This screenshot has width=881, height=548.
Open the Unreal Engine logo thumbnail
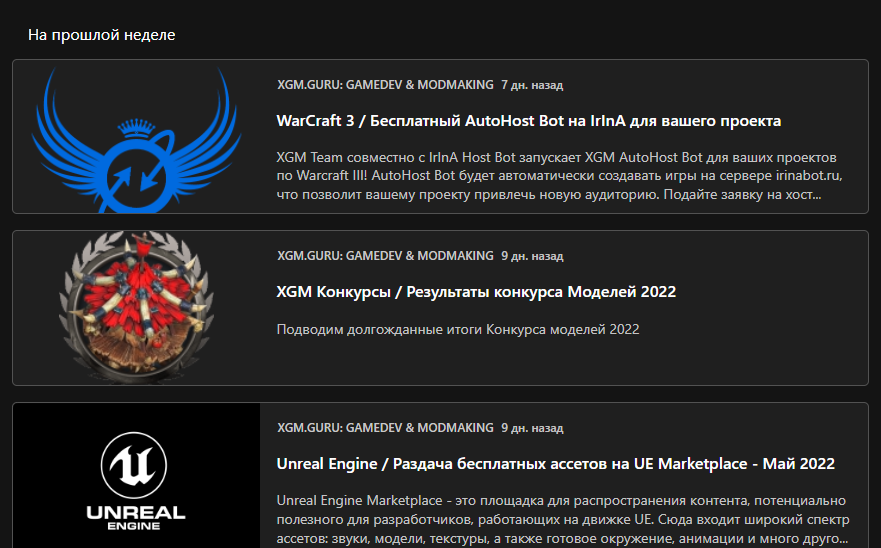(x=137, y=475)
